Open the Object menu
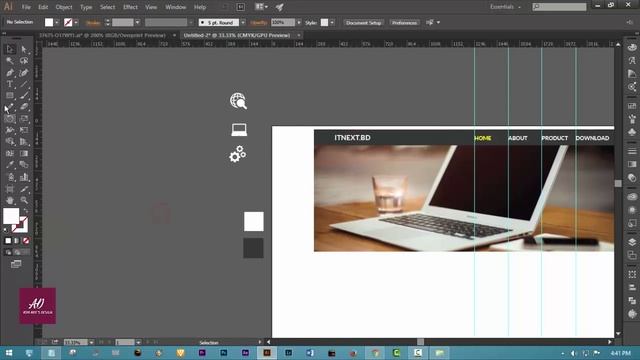The width and height of the screenshot is (640, 360). (64, 7)
